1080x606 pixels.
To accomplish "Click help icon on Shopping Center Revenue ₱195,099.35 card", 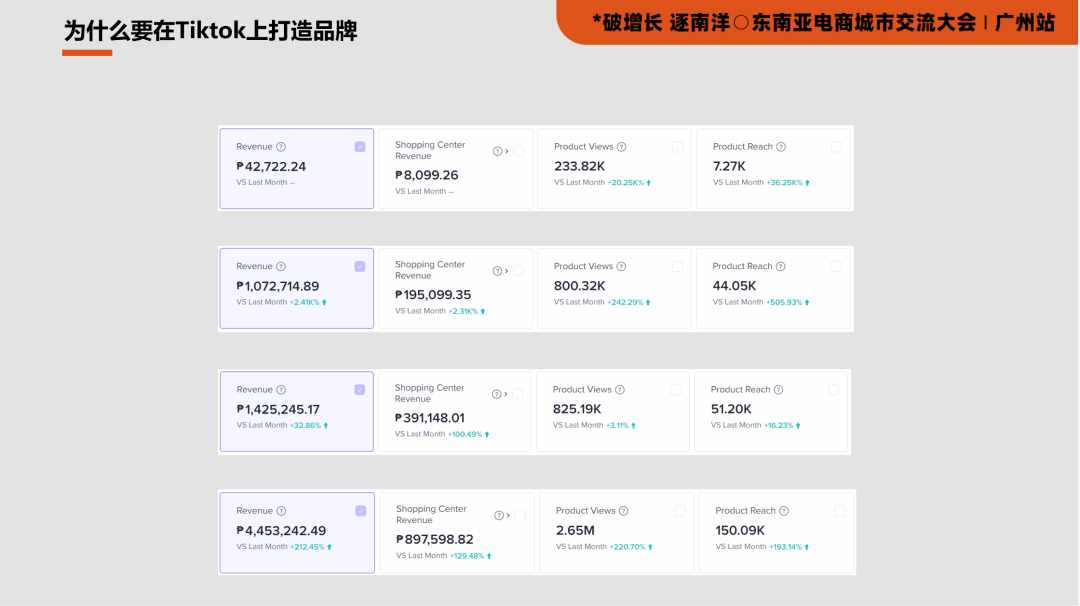I will (497, 271).
